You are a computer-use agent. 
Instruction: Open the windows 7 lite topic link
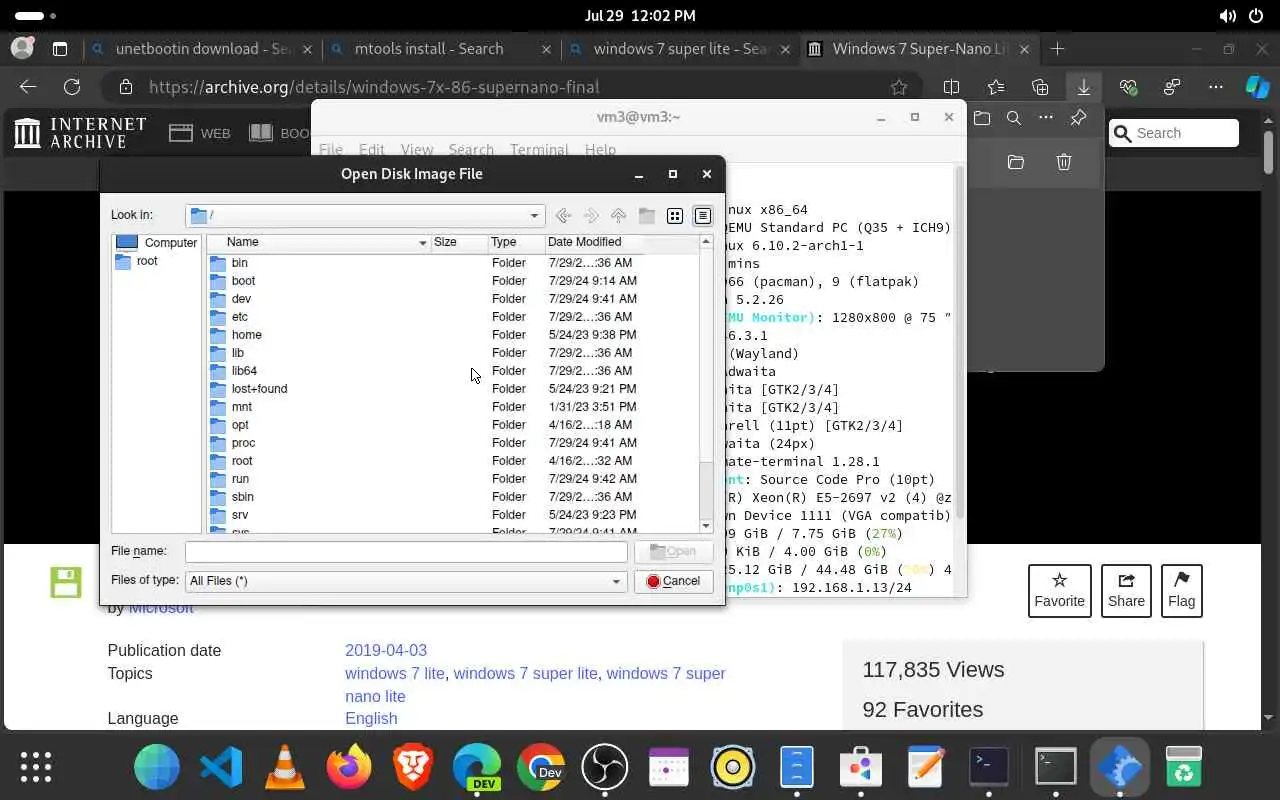point(394,674)
